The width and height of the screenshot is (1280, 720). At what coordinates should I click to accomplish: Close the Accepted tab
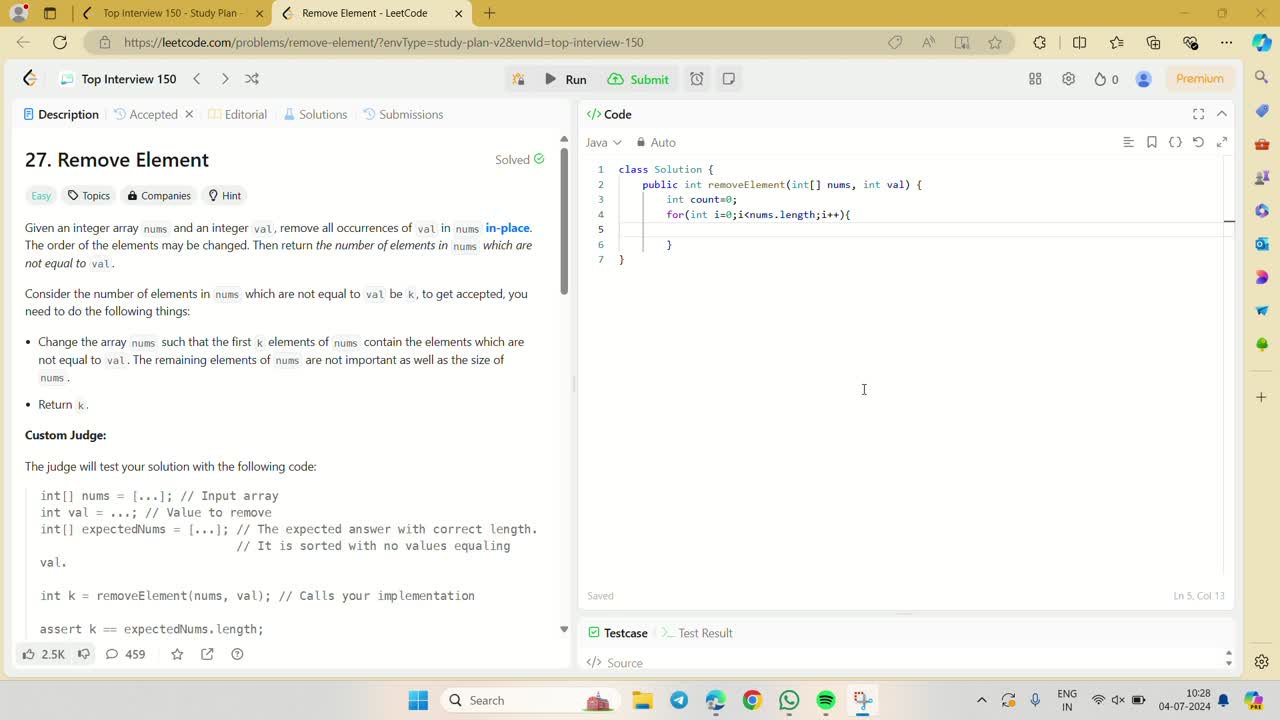coord(189,114)
